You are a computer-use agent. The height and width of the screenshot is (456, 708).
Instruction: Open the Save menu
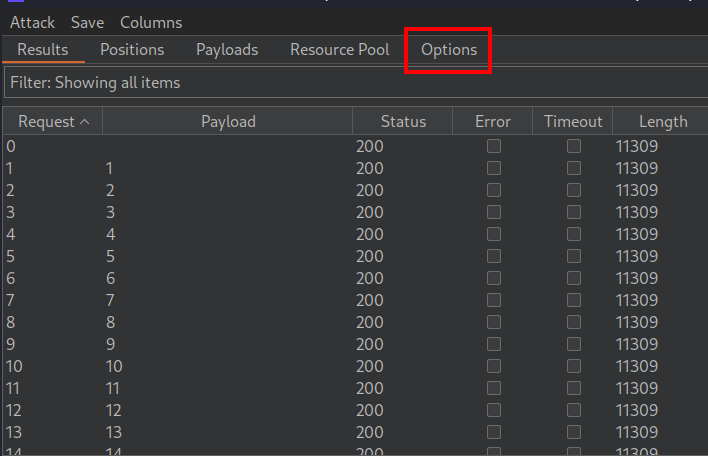pyautogui.click(x=87, y=22)
